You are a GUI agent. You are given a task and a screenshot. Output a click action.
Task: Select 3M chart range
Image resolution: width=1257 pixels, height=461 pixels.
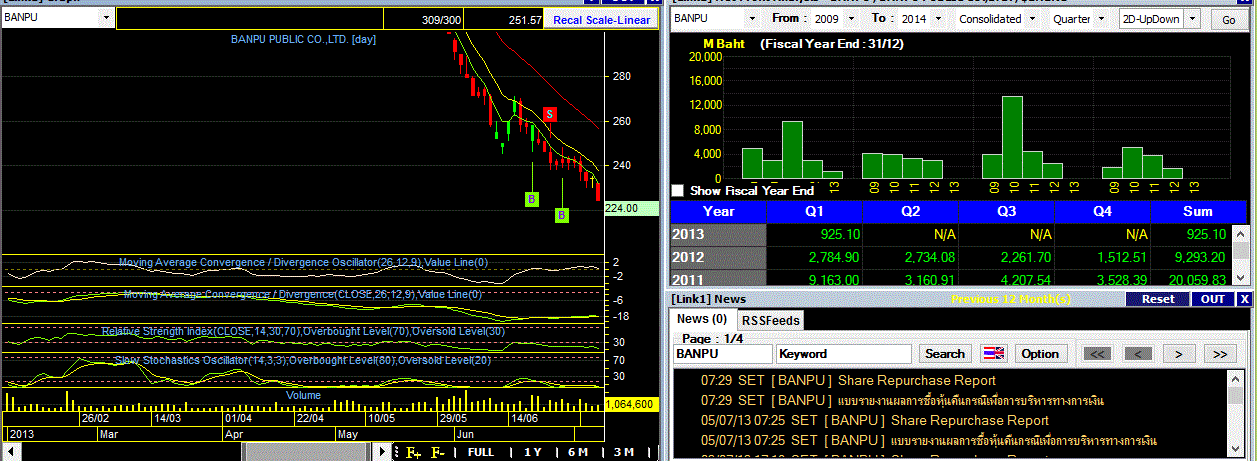pos(624,453)
